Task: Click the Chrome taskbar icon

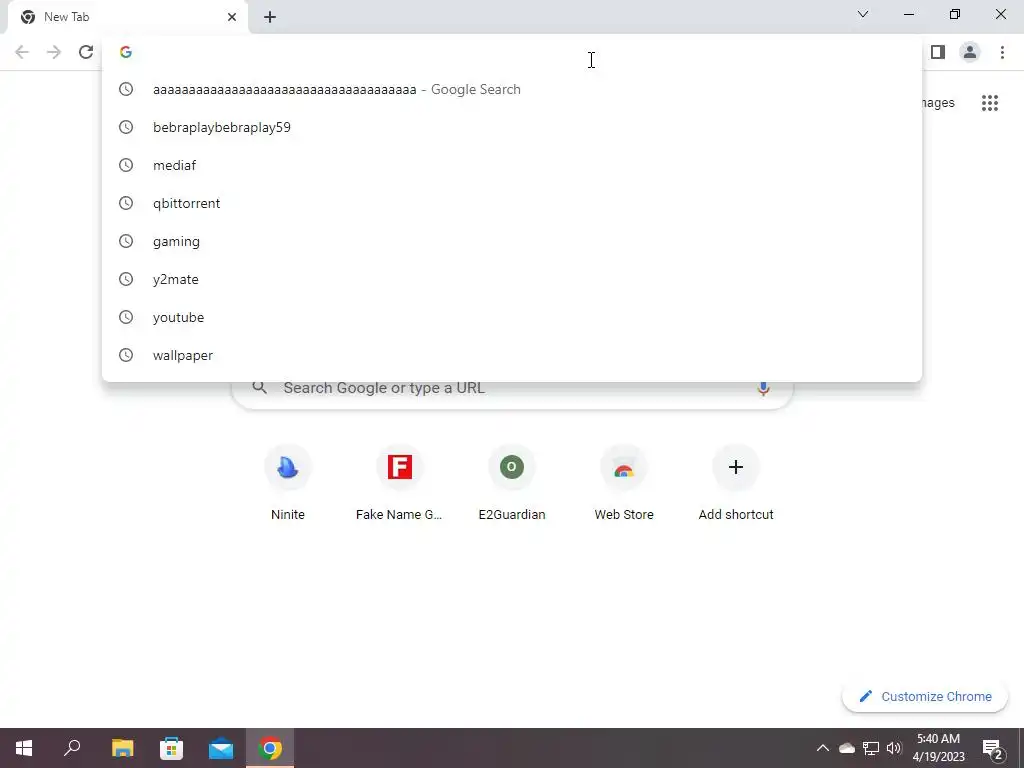Action: point(270,748)
